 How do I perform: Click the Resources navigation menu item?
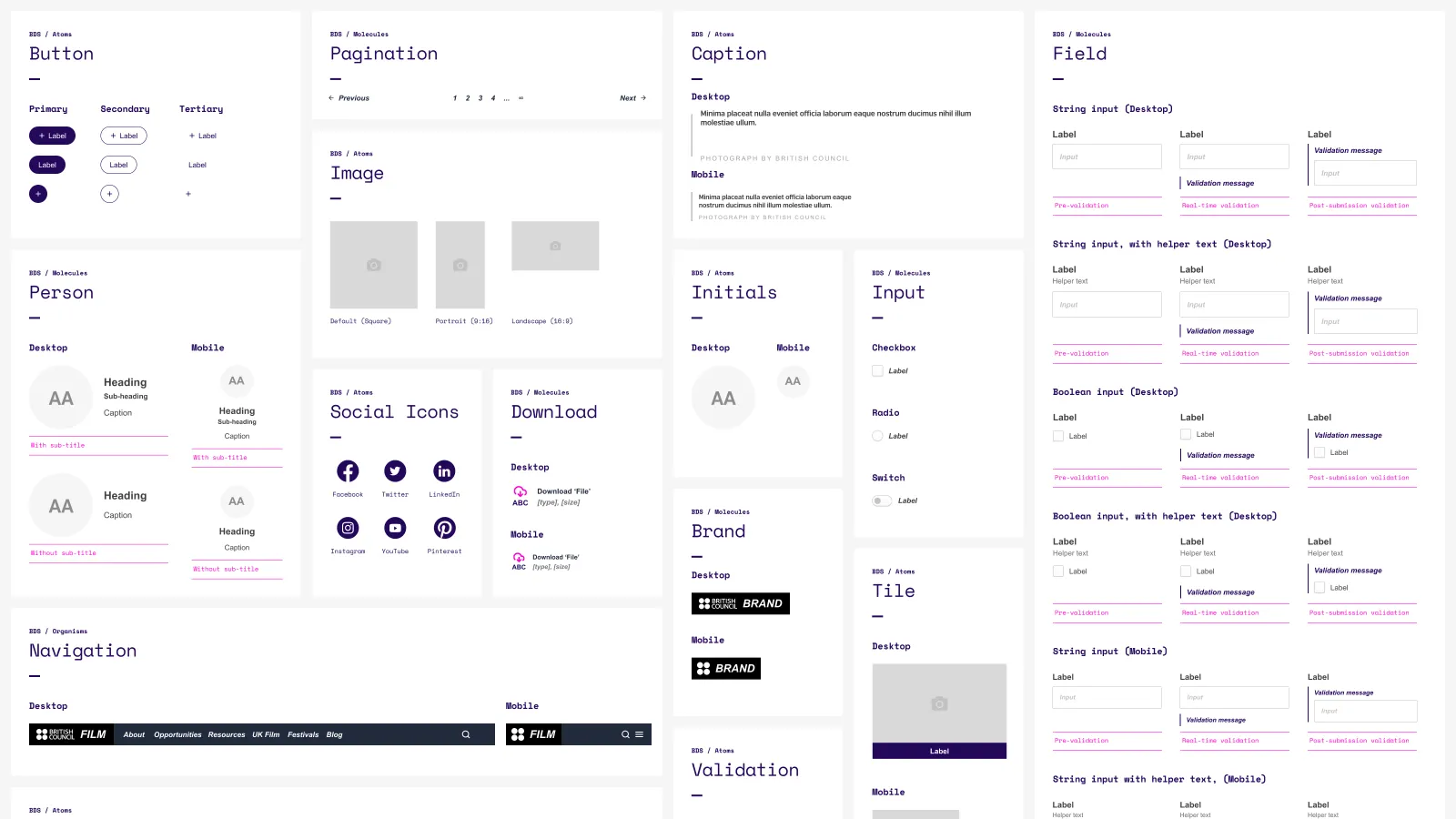[227, 734]
